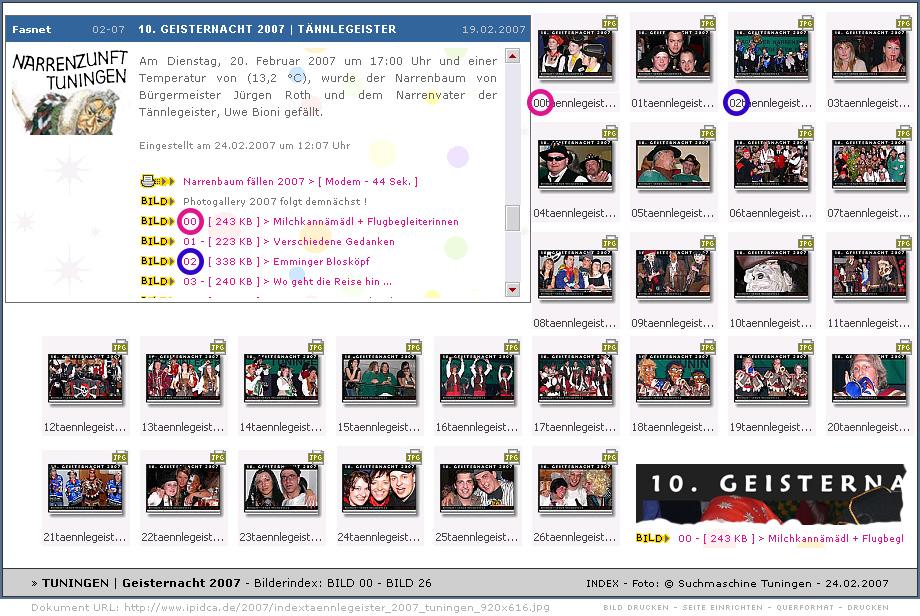Click the BILD icon under the banner image
The width and height of the screenshot is (920, 616).
[653, 538]
